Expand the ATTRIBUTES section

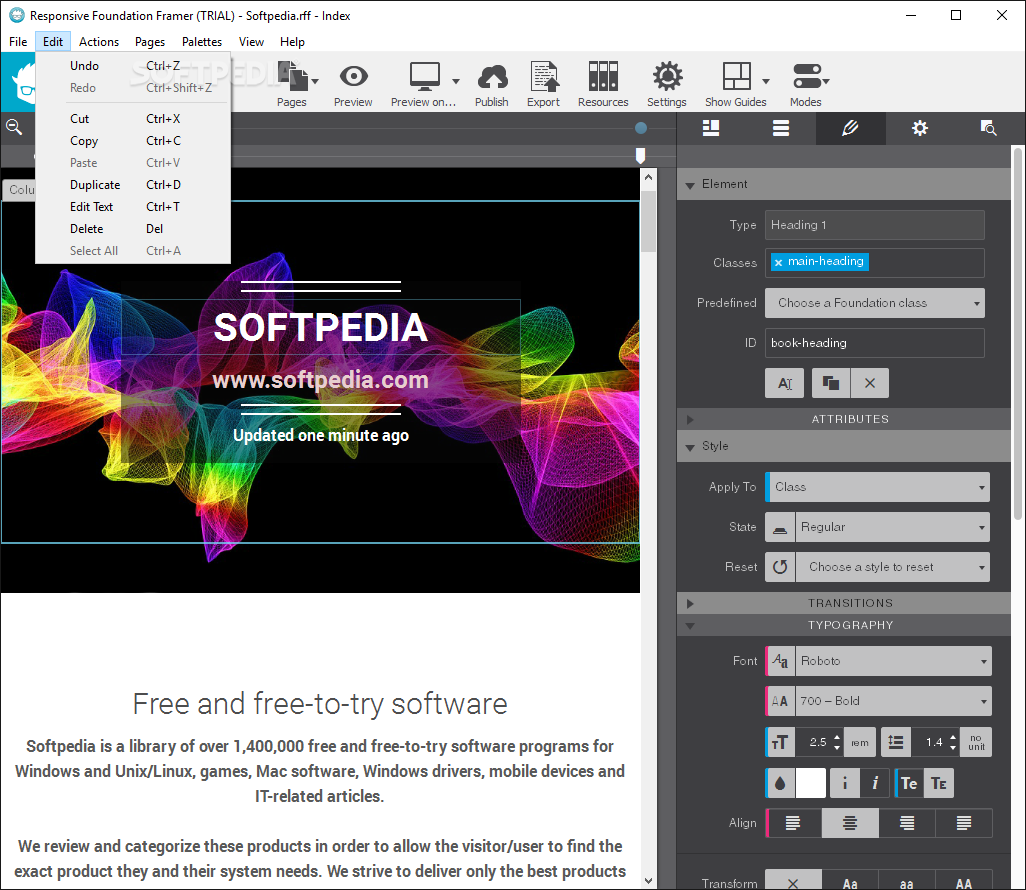click(690, 419)
